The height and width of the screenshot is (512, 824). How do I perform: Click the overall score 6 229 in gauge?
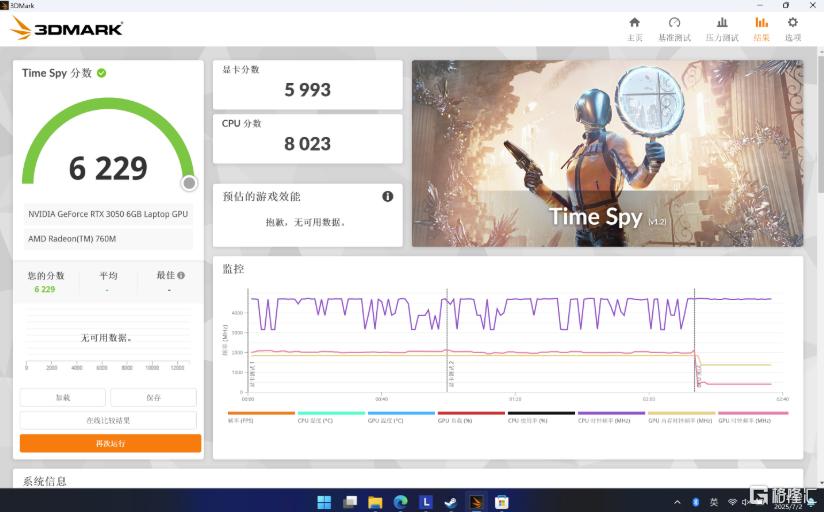click(108, 168)
